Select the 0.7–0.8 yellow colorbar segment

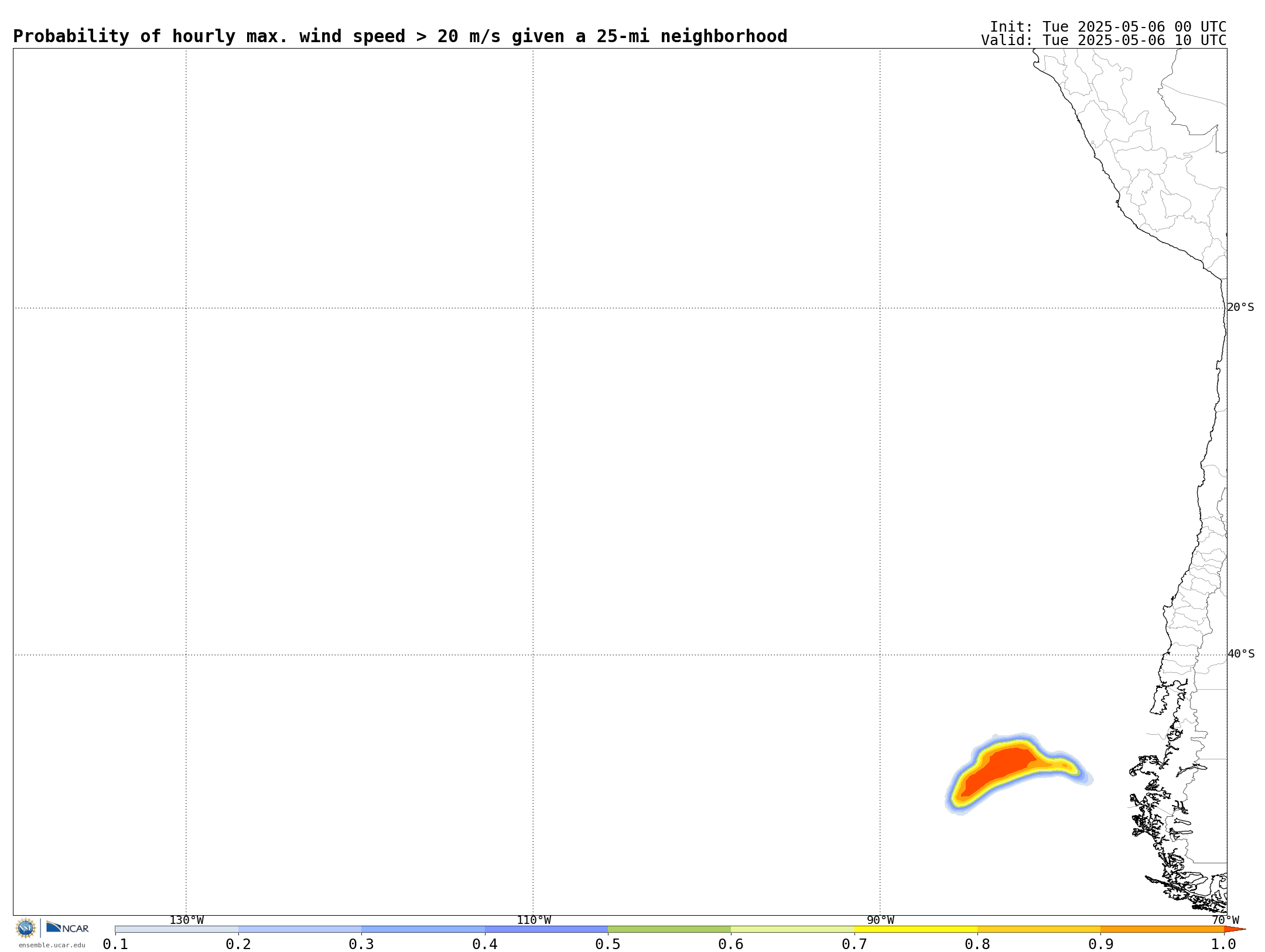pyautogui.click(x=916, y=929)
